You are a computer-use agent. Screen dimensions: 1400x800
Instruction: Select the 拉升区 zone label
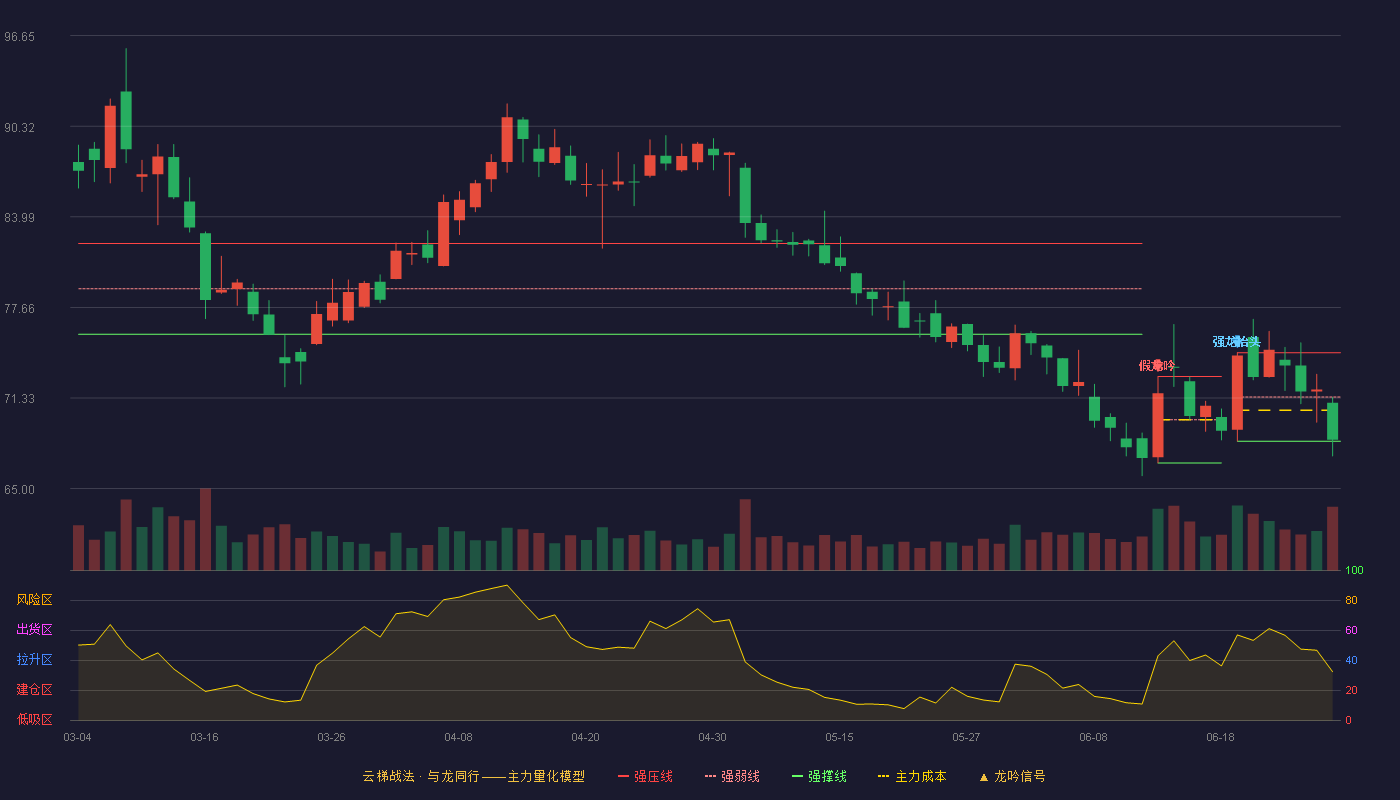[x=34, y=660]
